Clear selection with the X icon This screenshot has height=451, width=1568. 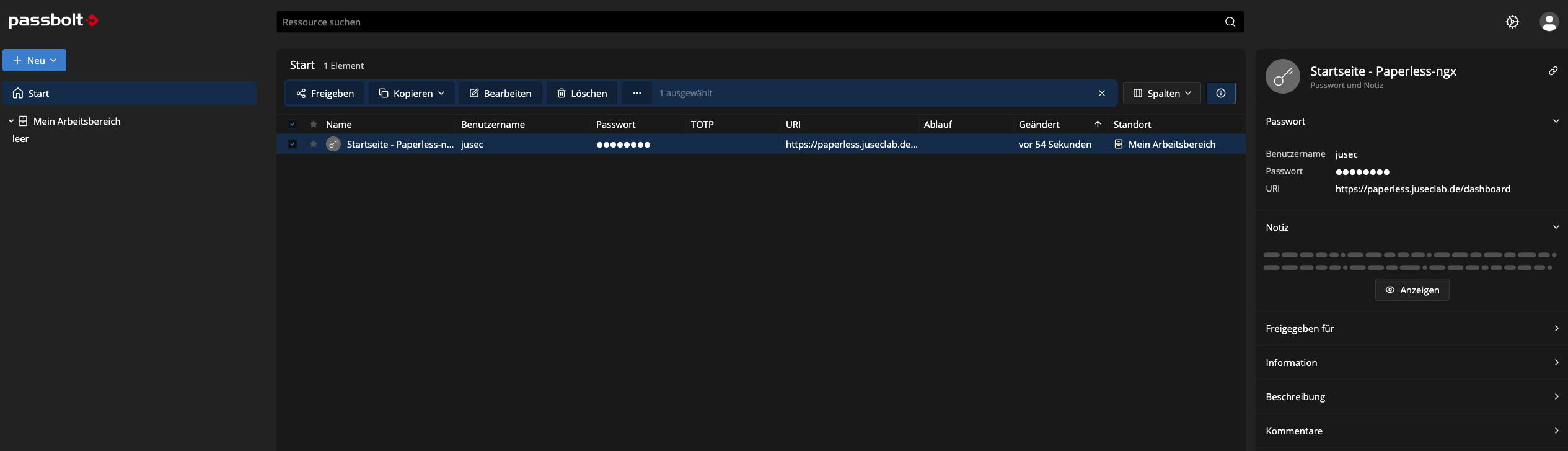[x=1101, y=93]
